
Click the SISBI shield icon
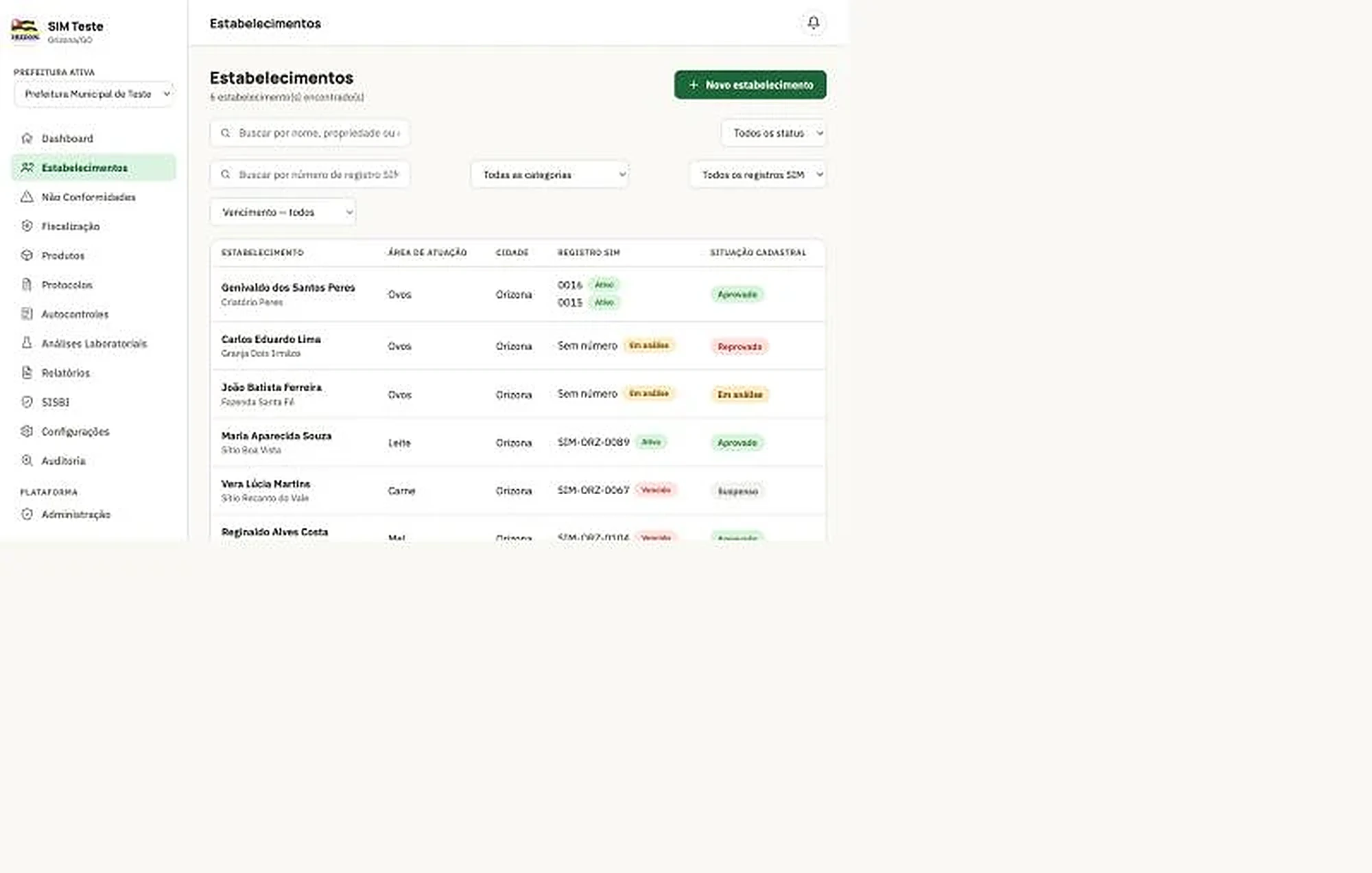tap(27, 402)
